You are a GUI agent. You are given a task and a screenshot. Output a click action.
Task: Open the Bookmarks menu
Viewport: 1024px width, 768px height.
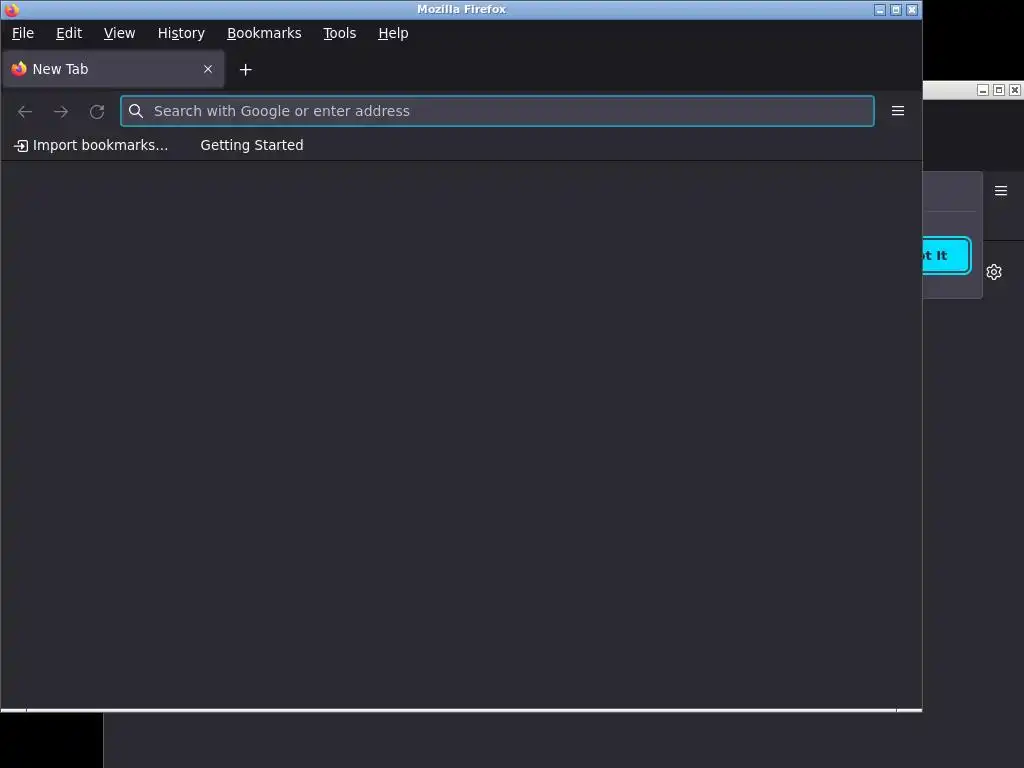(x=264, y=33)
